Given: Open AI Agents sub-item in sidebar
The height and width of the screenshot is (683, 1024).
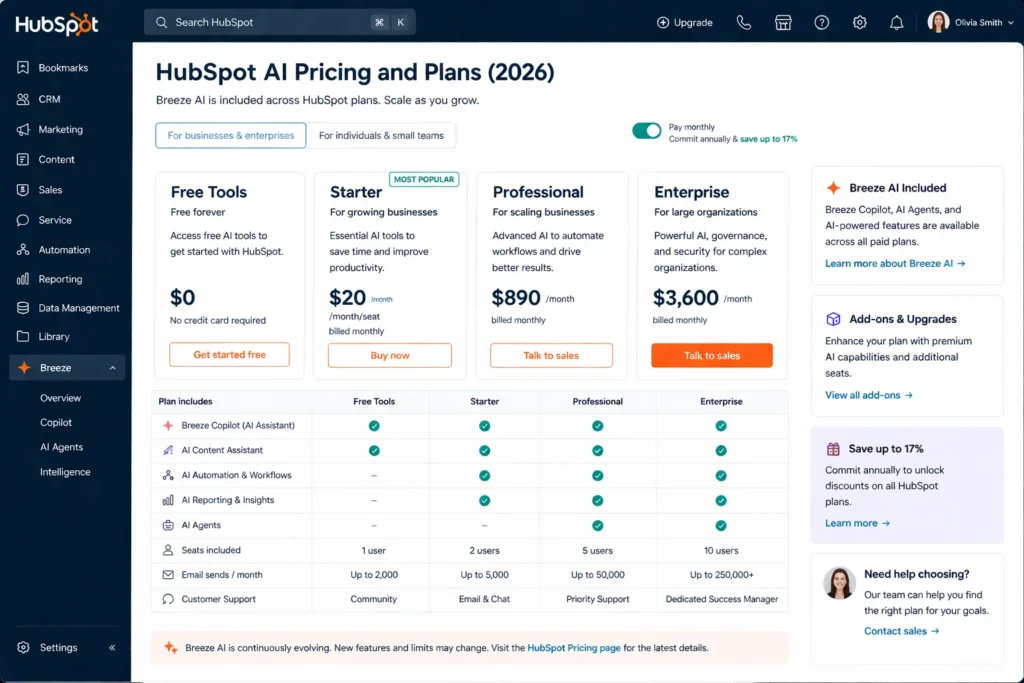Looking at the screenshot, I should (61, 447).
